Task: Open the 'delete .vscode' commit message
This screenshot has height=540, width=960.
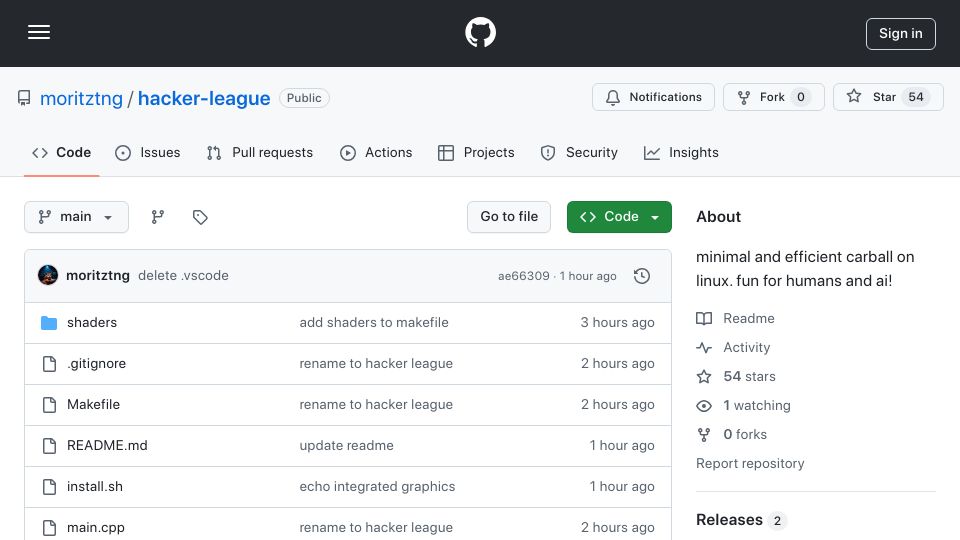Action: pyautogui.click(x=183, y=276)
